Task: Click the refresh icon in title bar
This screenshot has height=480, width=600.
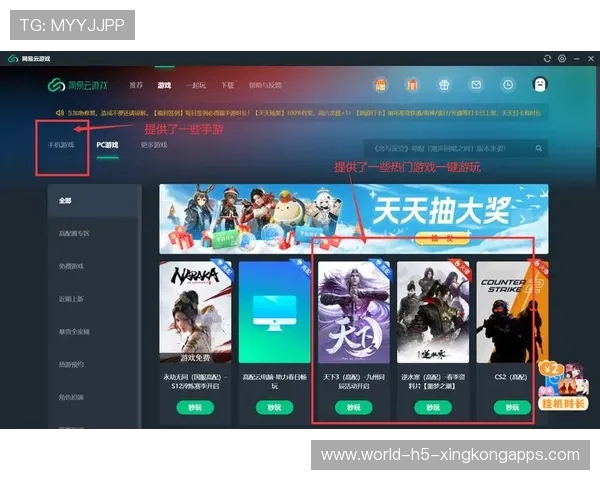Action: (x=547, y=58)
